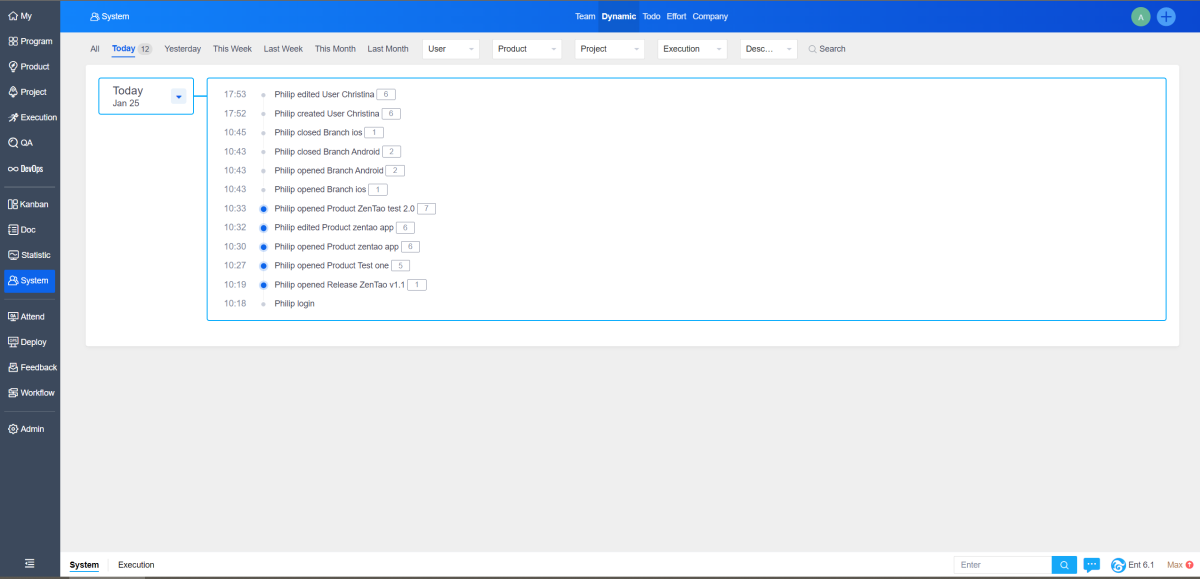1200x579 pixels.
Task: Switch to the Todo tab
Action: (651, 16)
